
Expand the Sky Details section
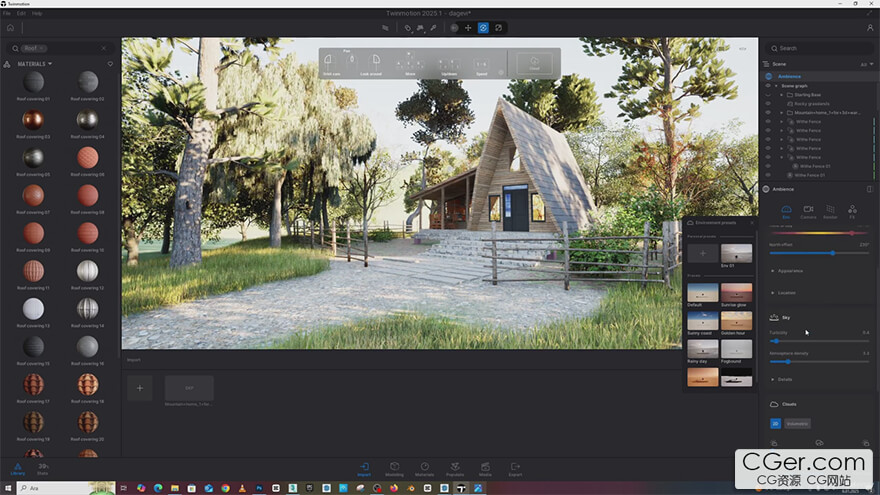(782, 380)
